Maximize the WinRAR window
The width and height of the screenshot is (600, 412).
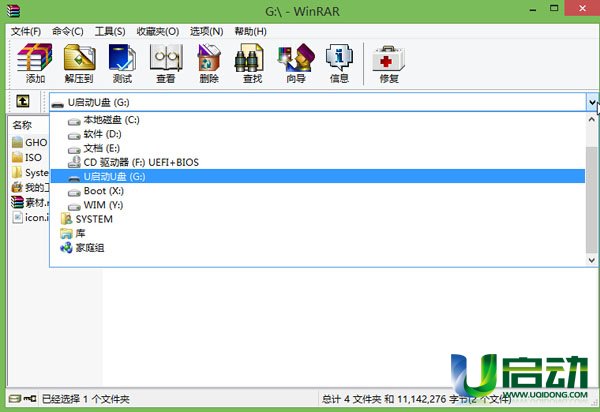coord(554,8)
